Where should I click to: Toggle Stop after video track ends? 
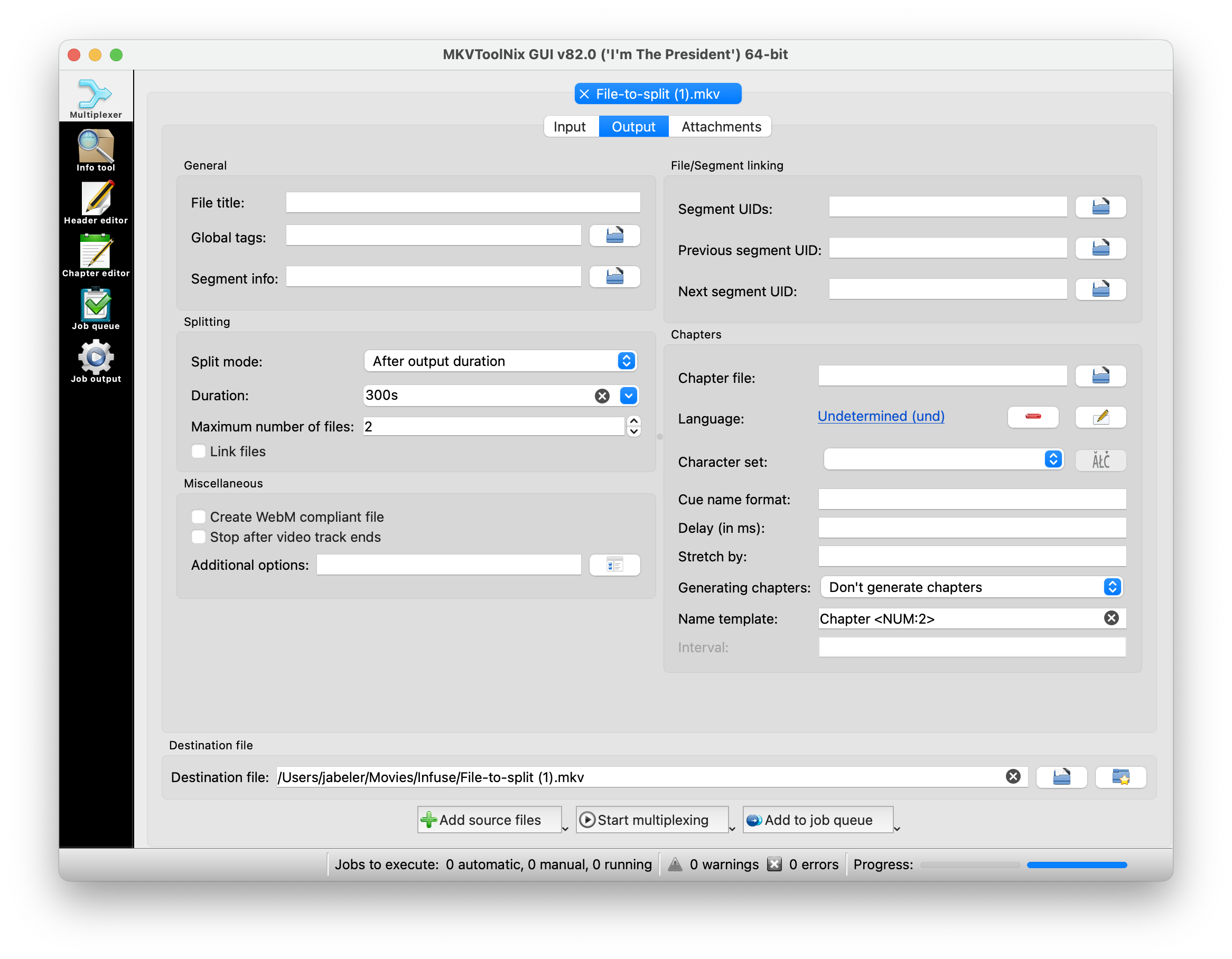pos(197,537)
